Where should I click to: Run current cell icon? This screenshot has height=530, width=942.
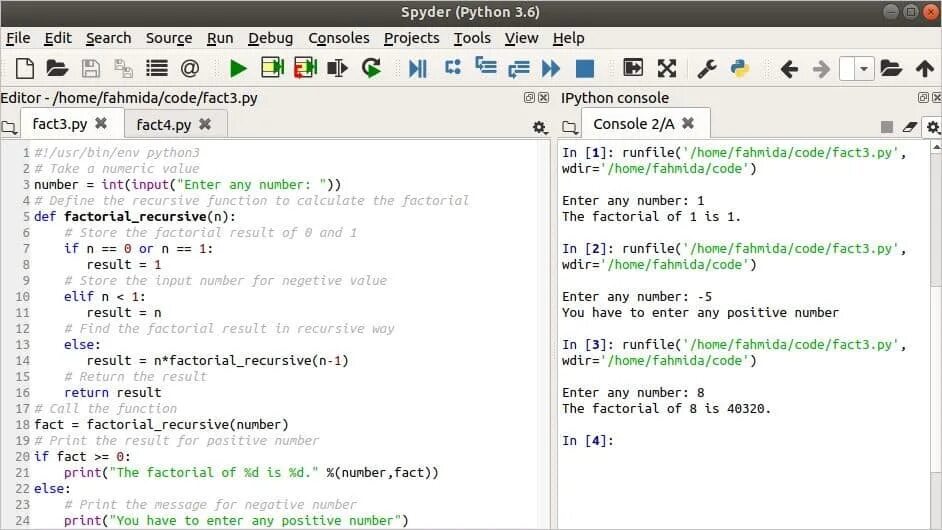[x=272, y=68]
